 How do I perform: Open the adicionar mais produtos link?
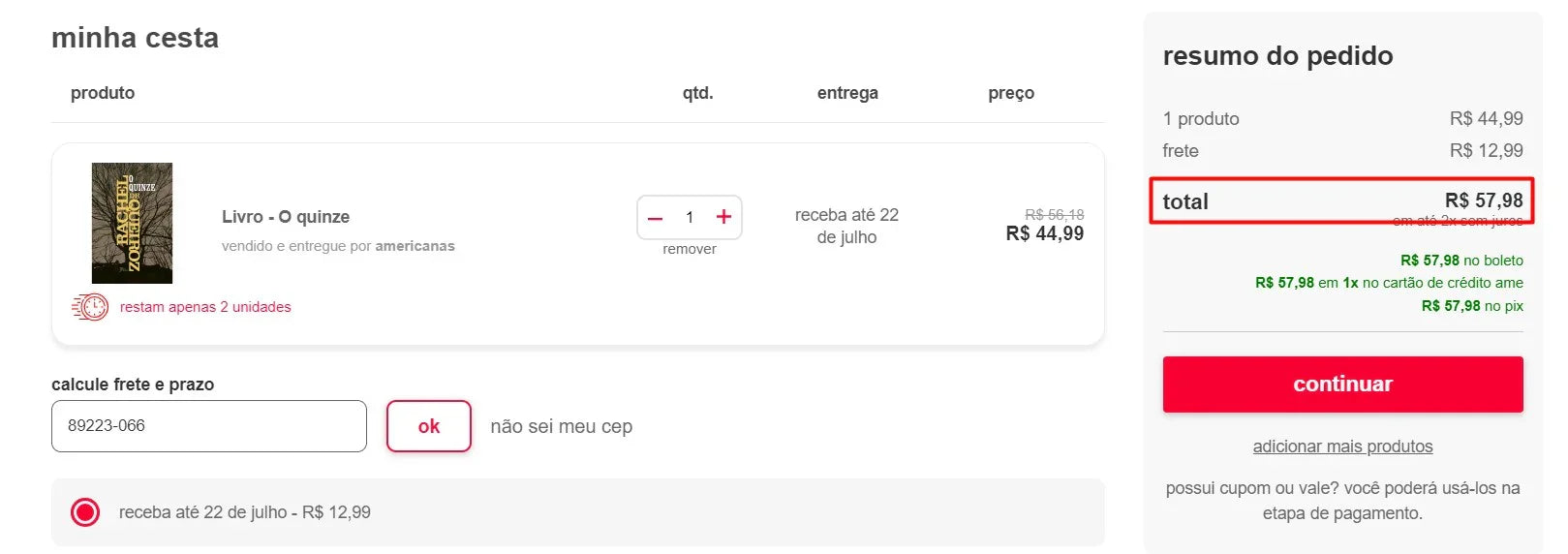pyautogui.click(x=1342, y=446)
